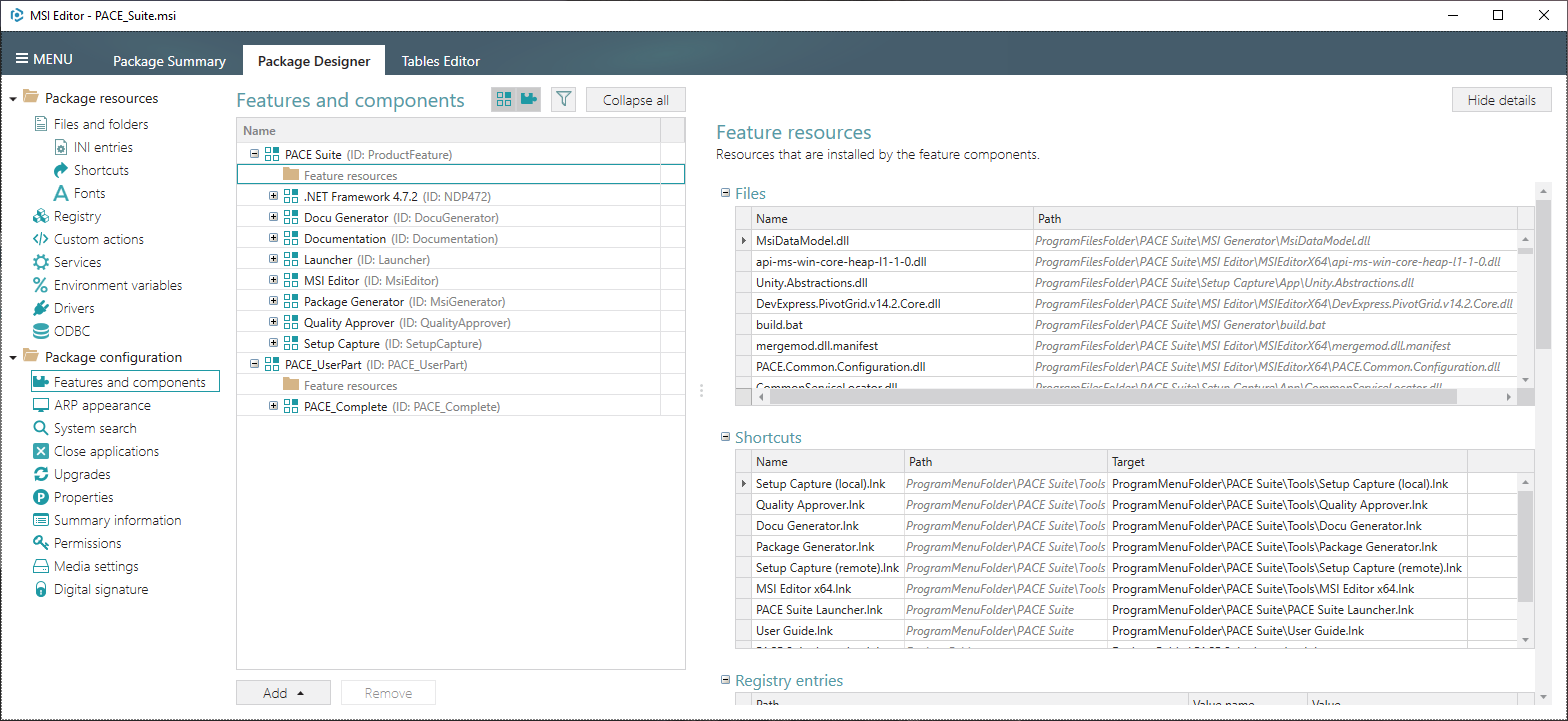This screenshot has width=1568, height=721.
Task: Sort Files table by Name column
Action: point(893,218)
